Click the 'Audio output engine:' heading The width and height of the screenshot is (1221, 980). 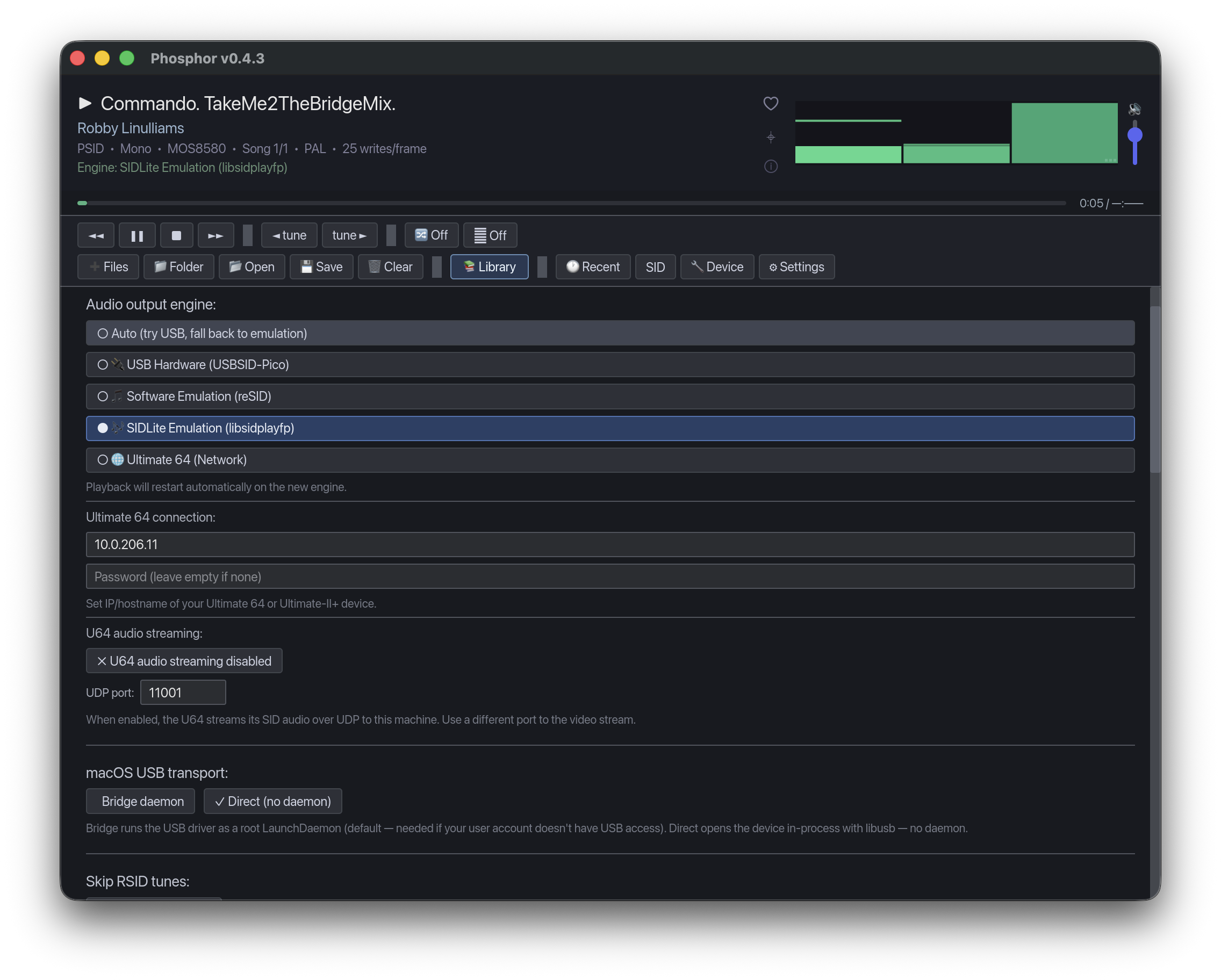(150, 305)
